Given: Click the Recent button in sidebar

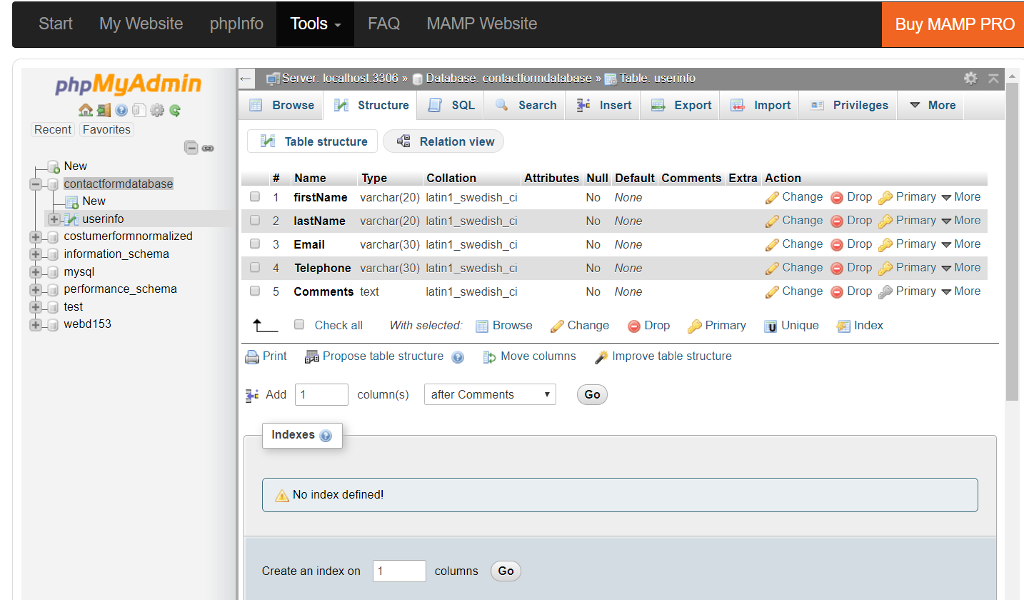Looking at the screenshot, I should tap(52, 129).
